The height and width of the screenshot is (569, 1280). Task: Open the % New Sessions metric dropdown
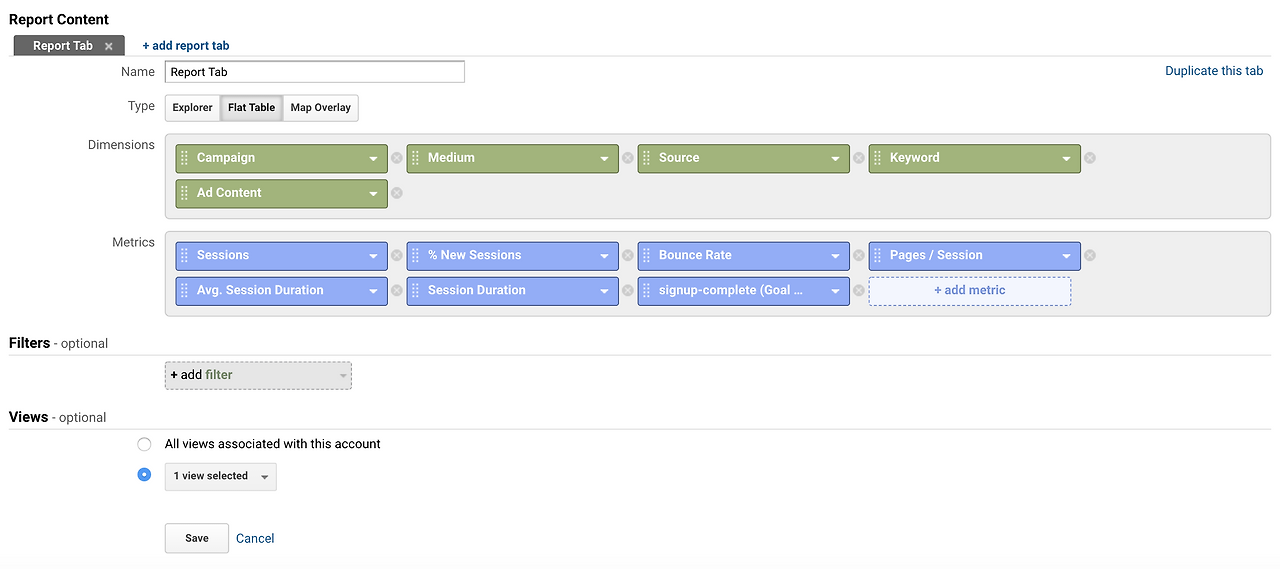pyautogui.click(x=604, y=257)
